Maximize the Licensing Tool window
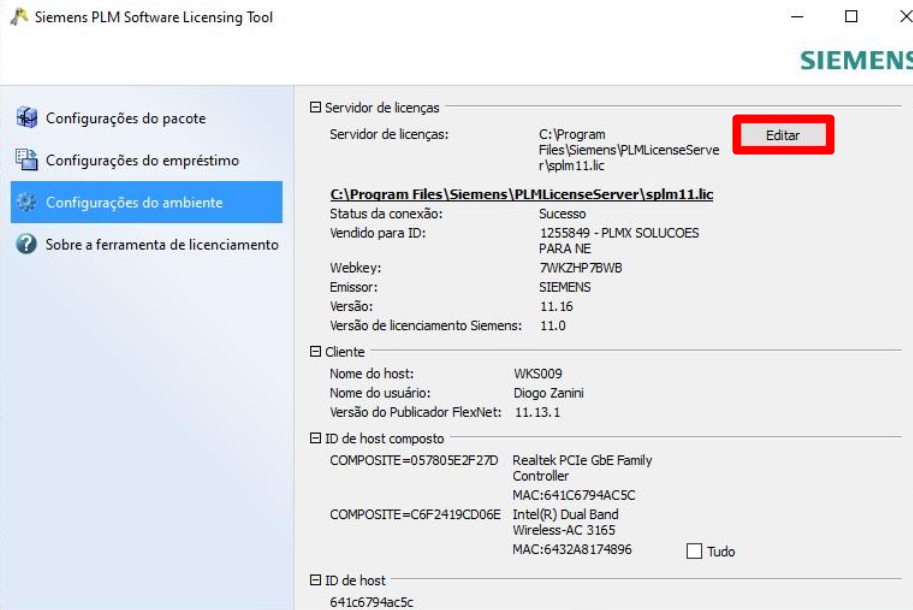 [851, 16]
